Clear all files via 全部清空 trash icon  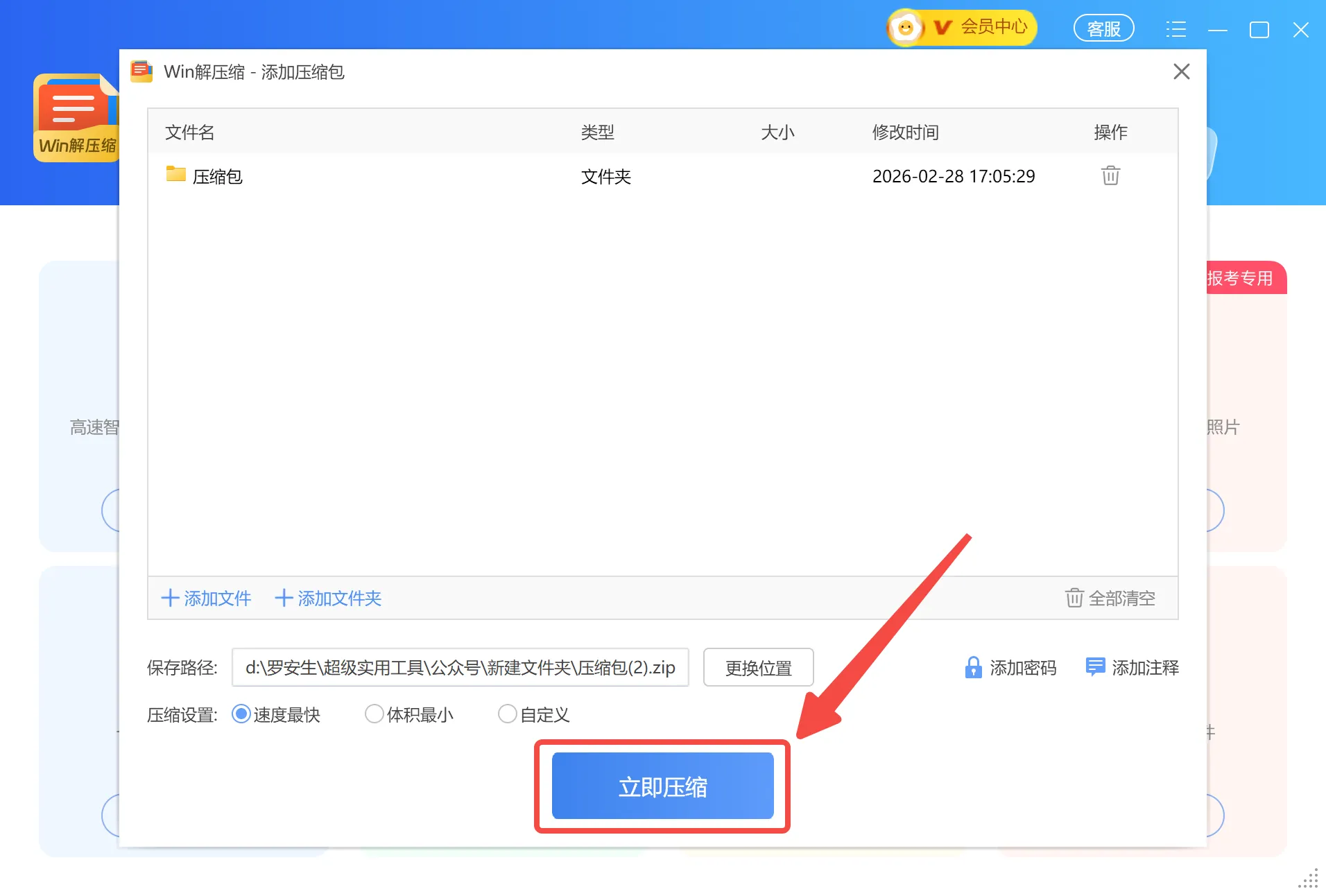[x=1073, y=598]
